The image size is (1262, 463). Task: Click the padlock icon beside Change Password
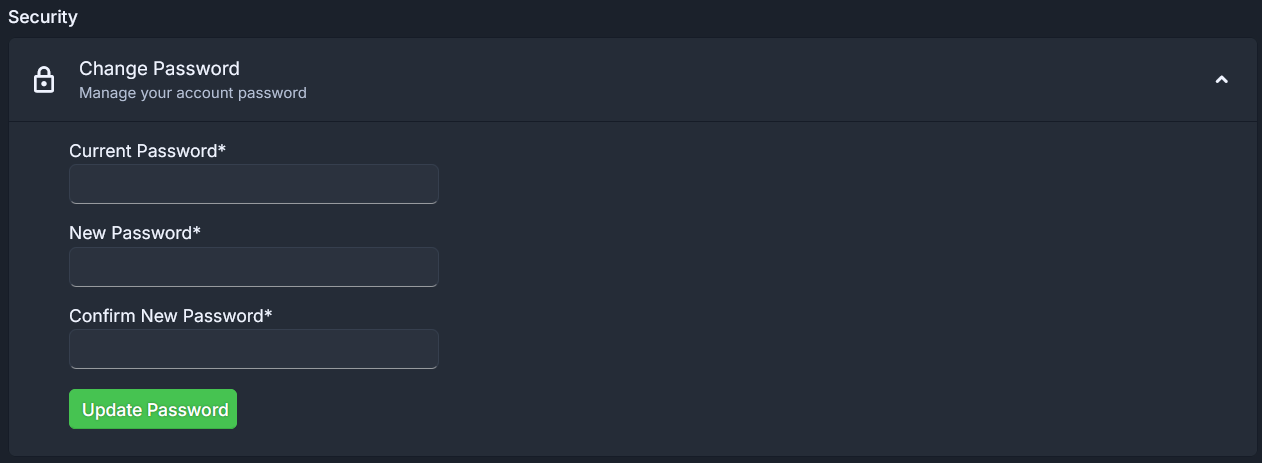[x=44, y=80]
